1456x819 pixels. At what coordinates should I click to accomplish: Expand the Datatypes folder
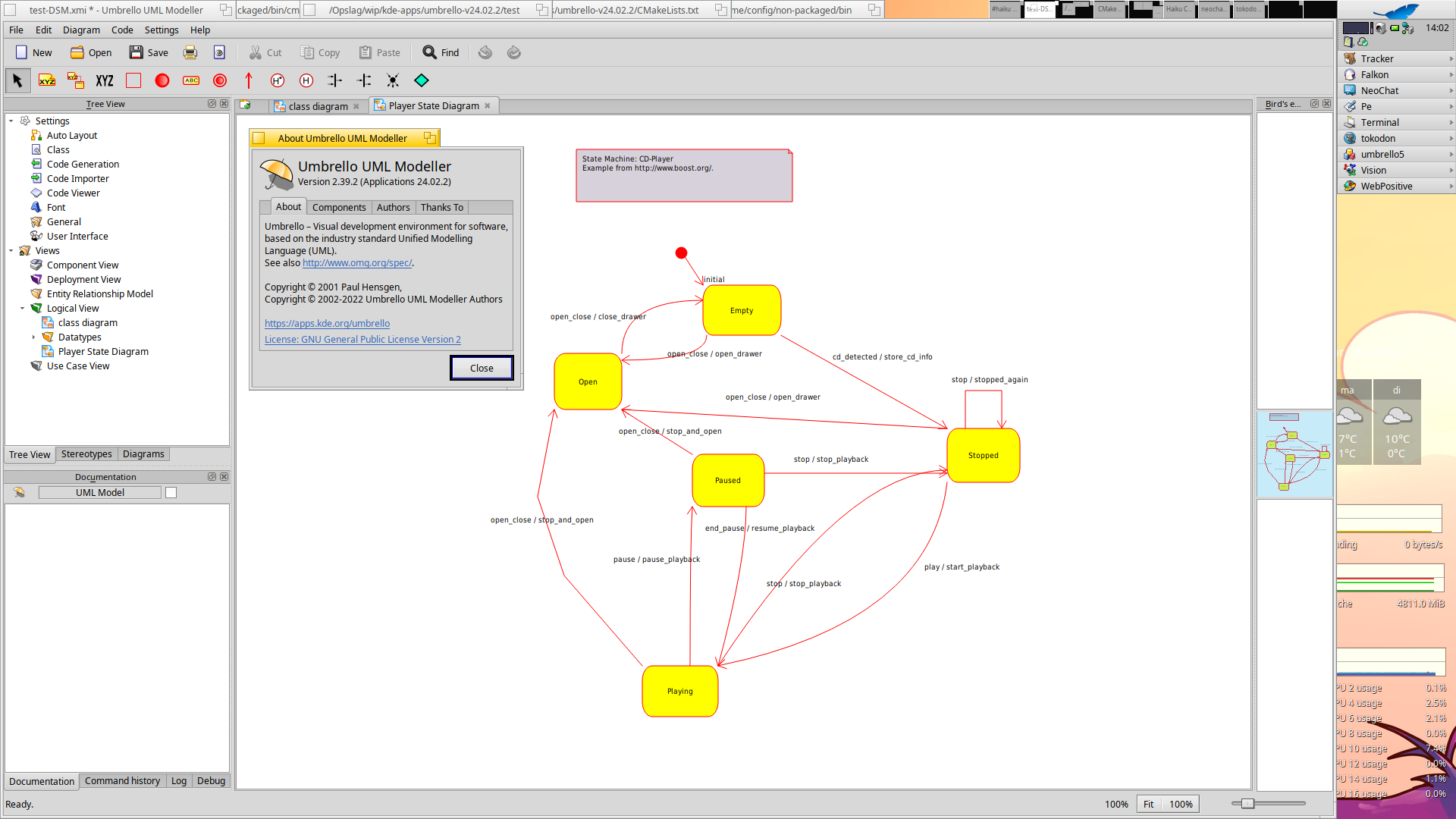(x=34, y=337)
